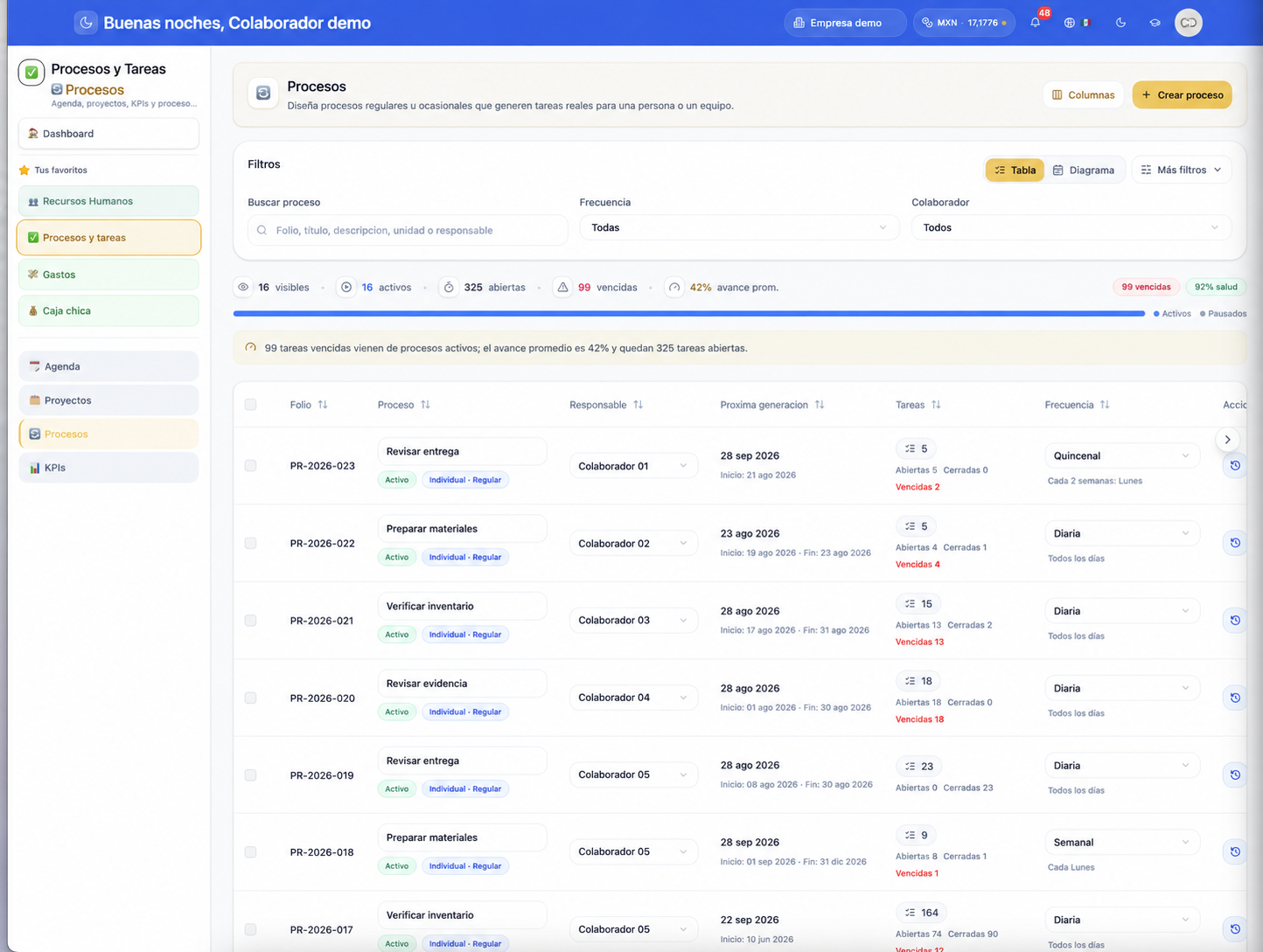Open the Empresa demo company selector

click(845, 23)
